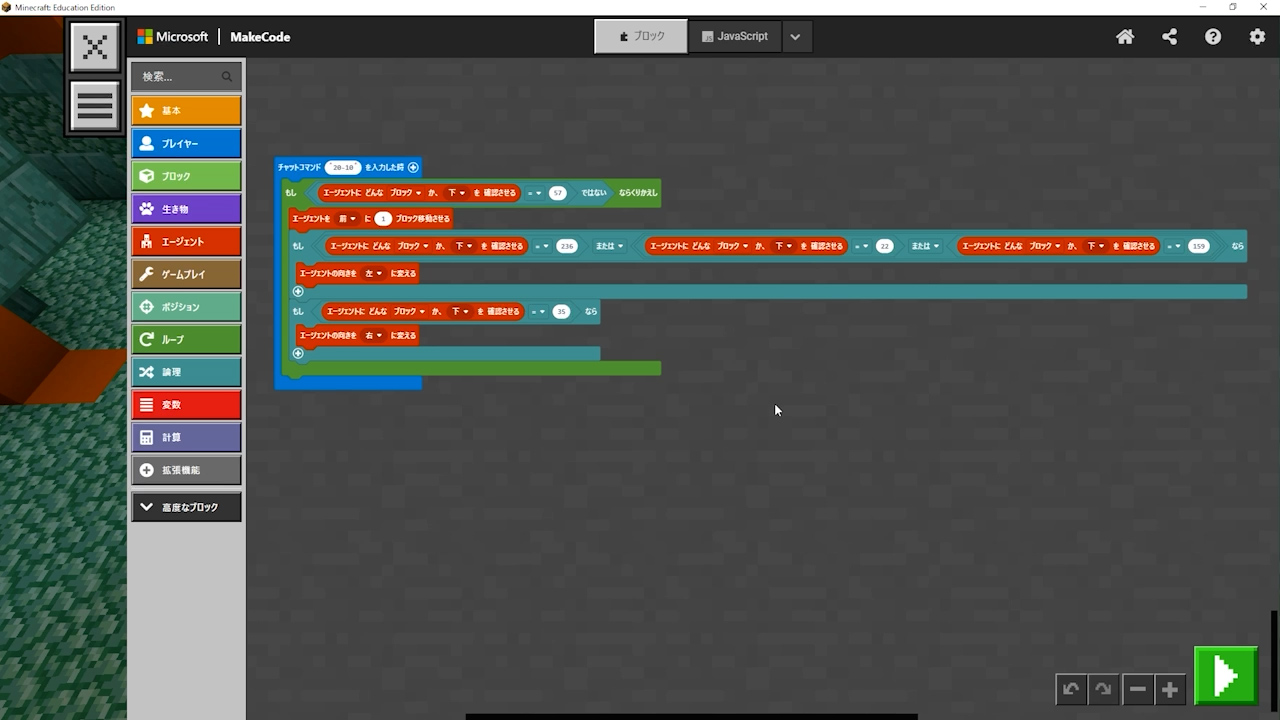
Task: Open the 拡張機能 extensions button
Action: click(x=186, y=470)
